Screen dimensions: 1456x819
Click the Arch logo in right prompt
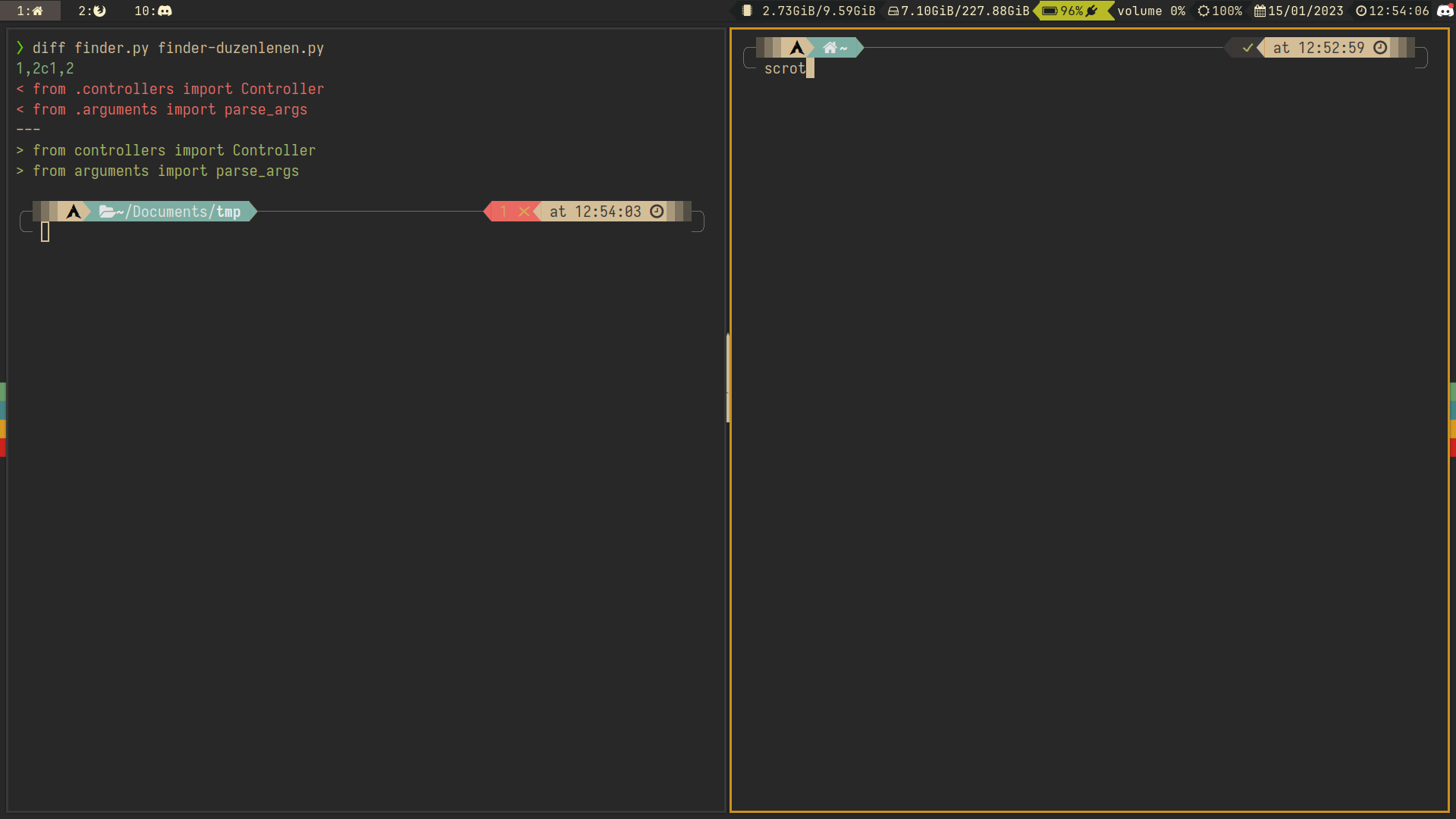796,48
